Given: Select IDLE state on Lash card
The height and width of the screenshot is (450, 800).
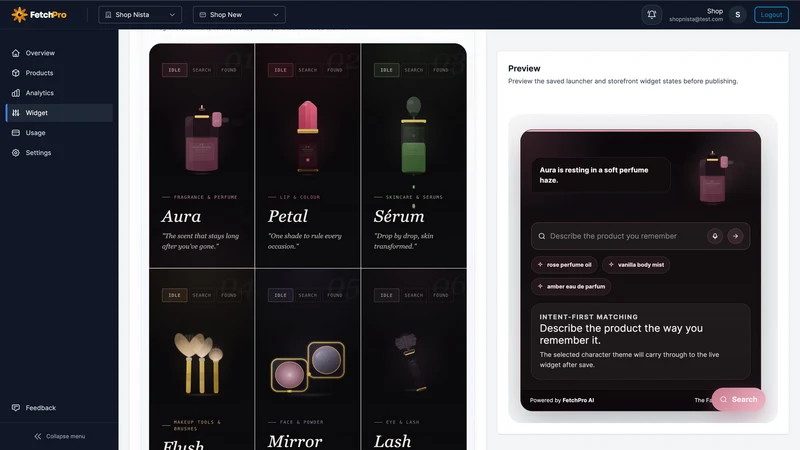Looking at the screenshot, I should click(386, 295).
